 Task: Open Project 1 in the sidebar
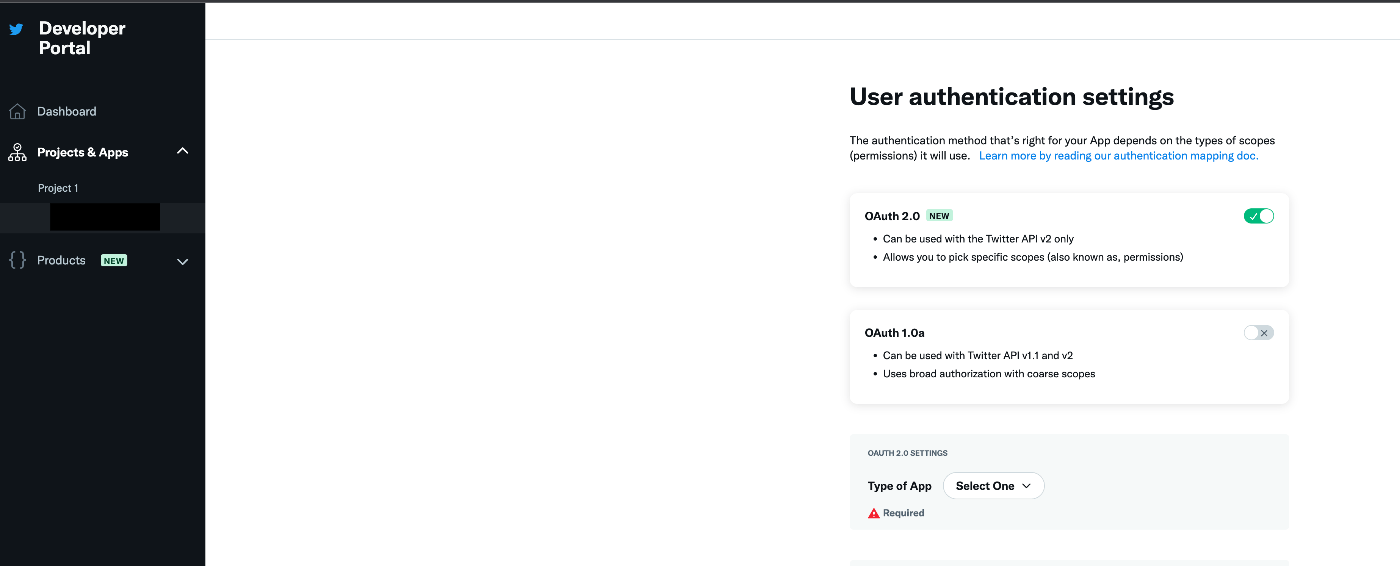(x=58, y=188)
